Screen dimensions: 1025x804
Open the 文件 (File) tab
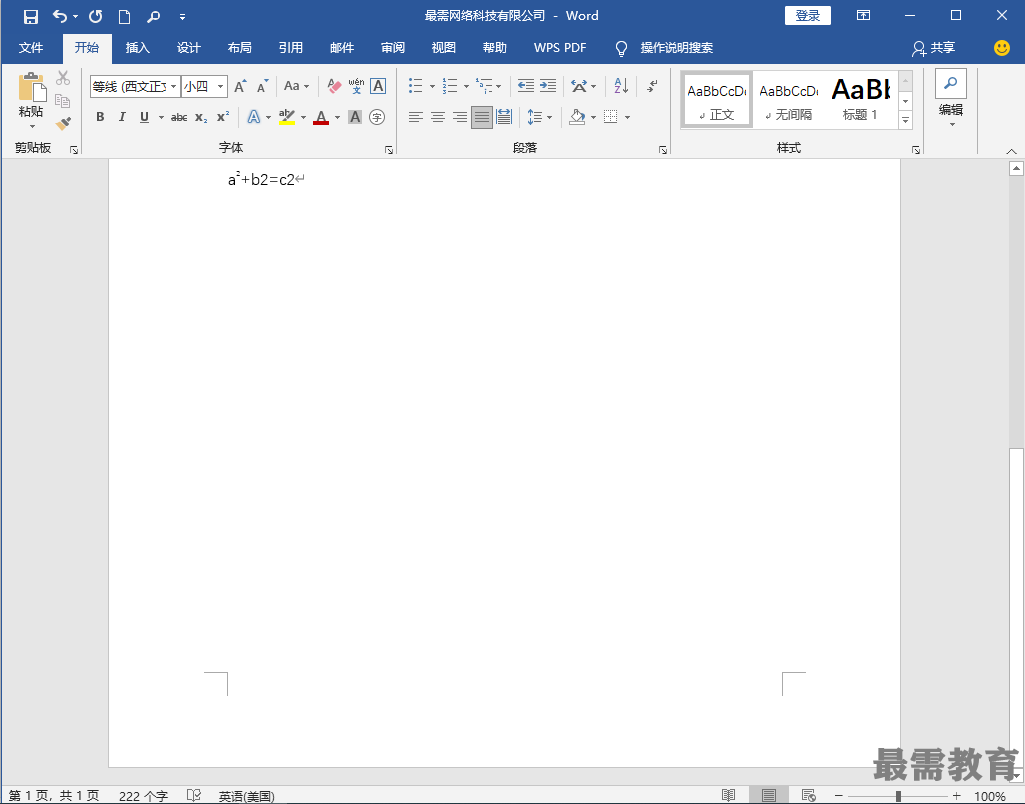(31, 48)
